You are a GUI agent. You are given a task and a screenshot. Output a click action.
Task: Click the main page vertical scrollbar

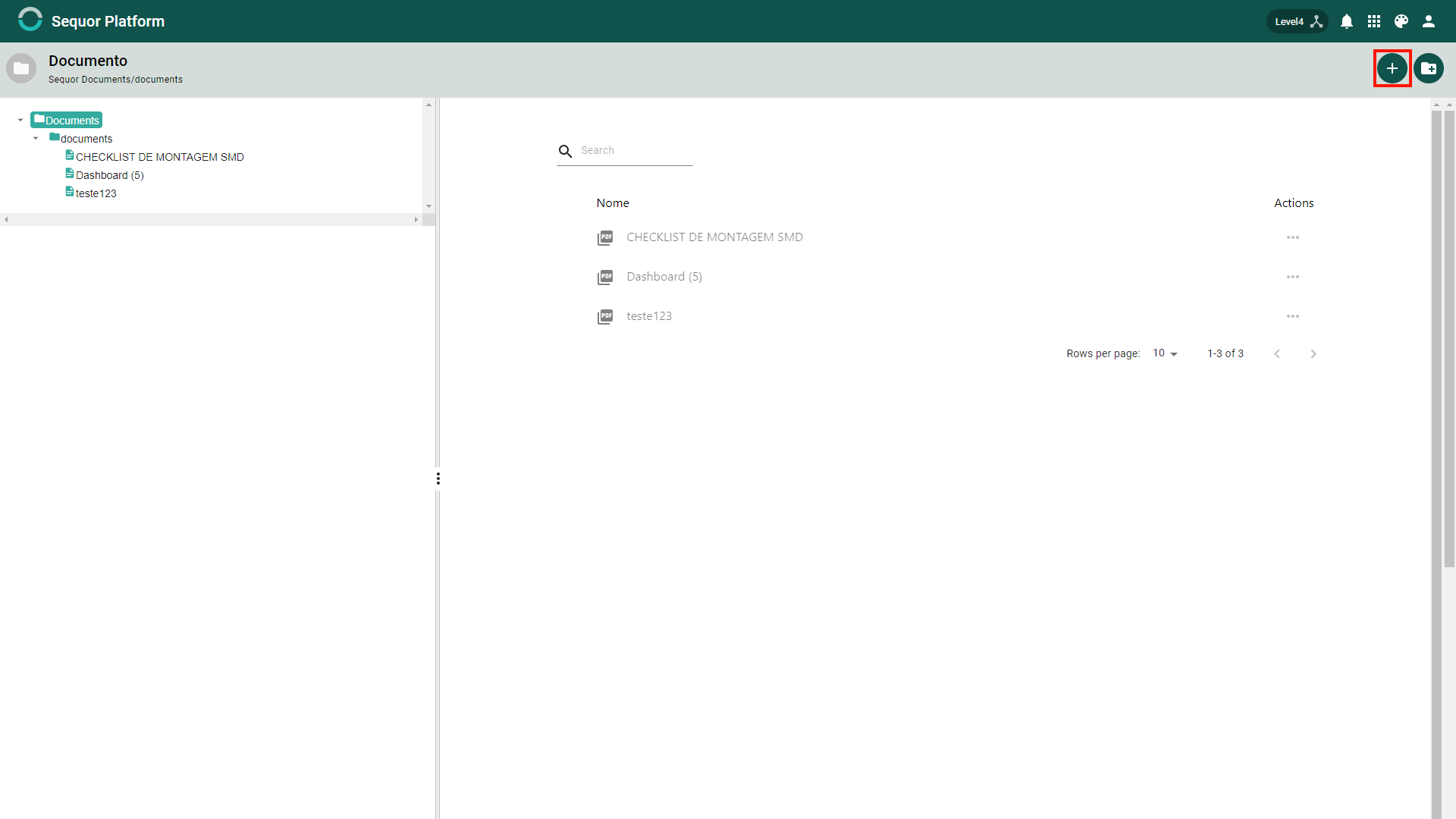1449,338
